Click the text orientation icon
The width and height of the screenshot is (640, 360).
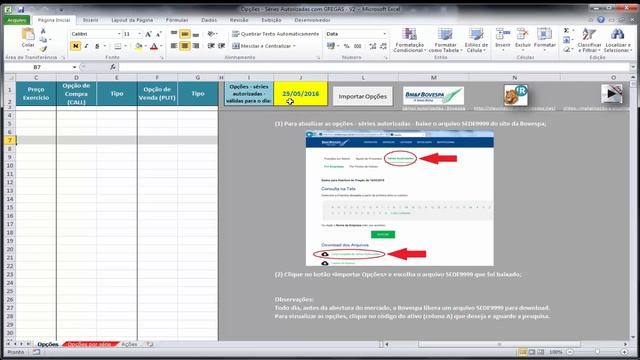click(x=211, y=34)
